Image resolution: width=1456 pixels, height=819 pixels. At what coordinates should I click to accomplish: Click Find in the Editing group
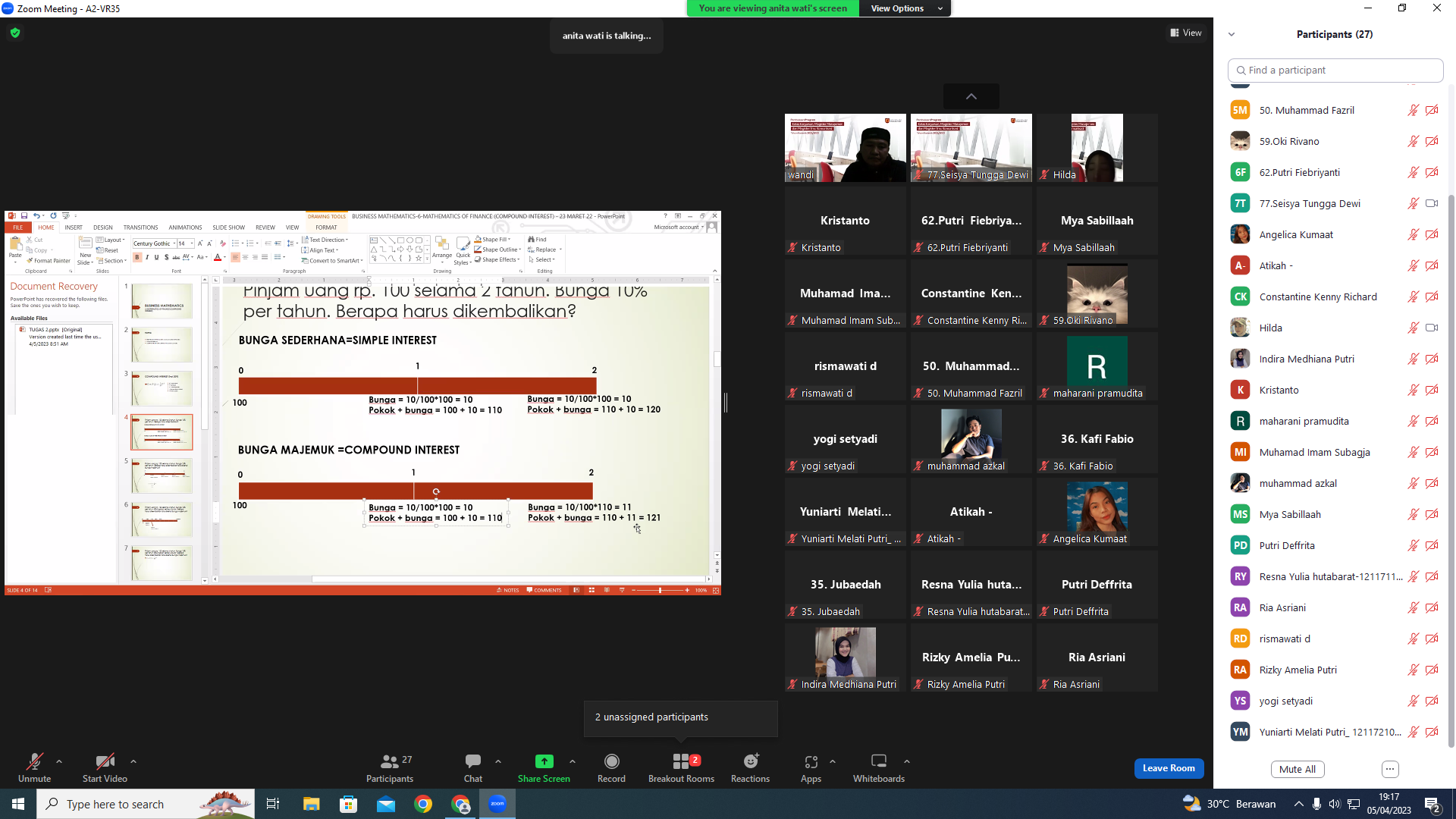click(x=538, y=240)
